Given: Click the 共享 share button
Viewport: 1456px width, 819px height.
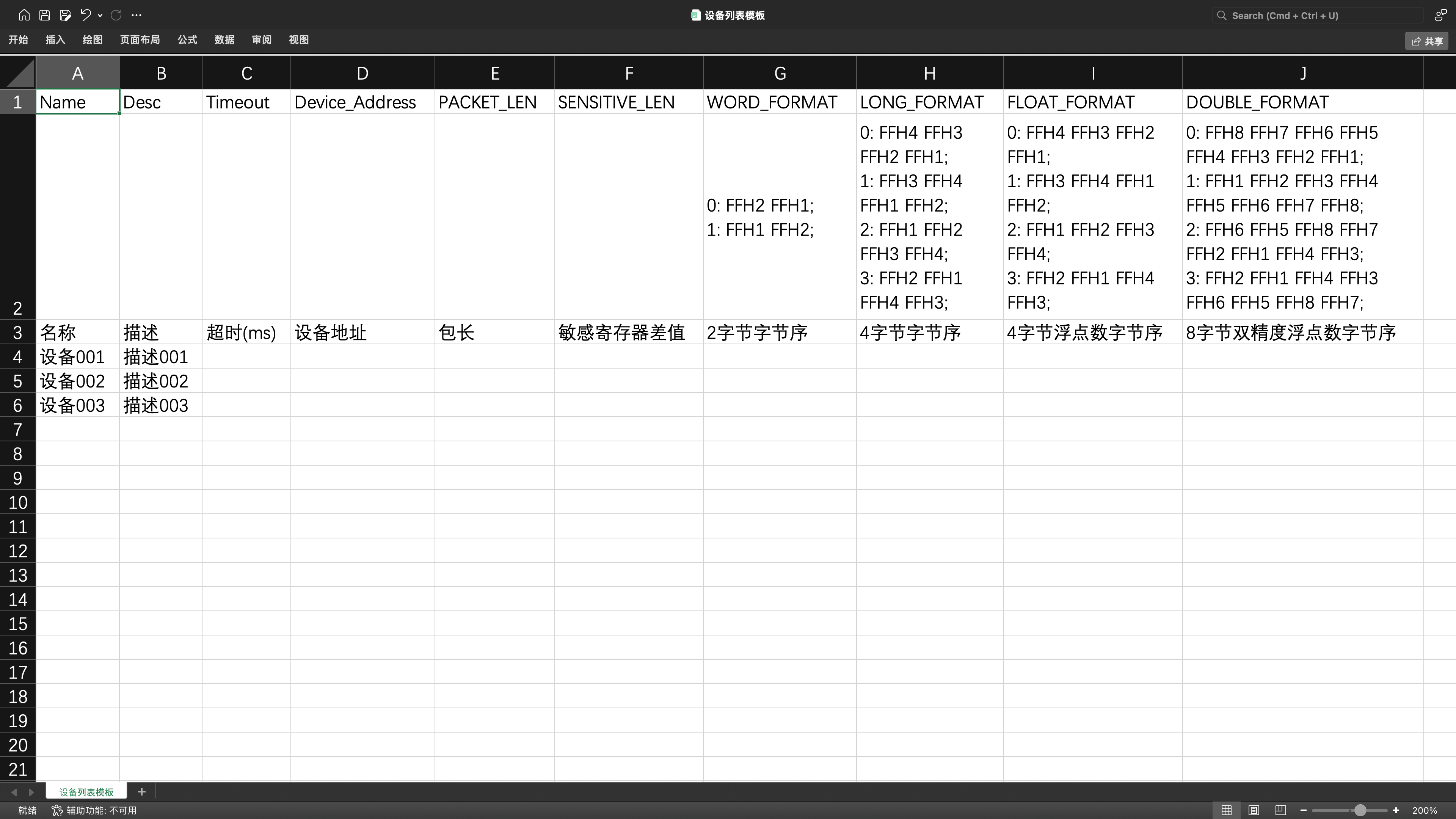Looking at the screenshot, I should click(1426, 41).
